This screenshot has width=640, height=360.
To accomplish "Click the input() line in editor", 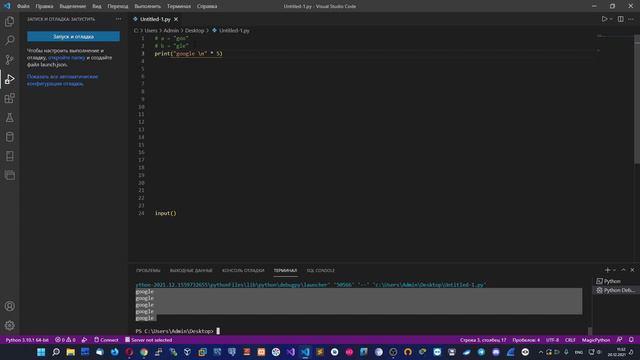I will point(165,213).
